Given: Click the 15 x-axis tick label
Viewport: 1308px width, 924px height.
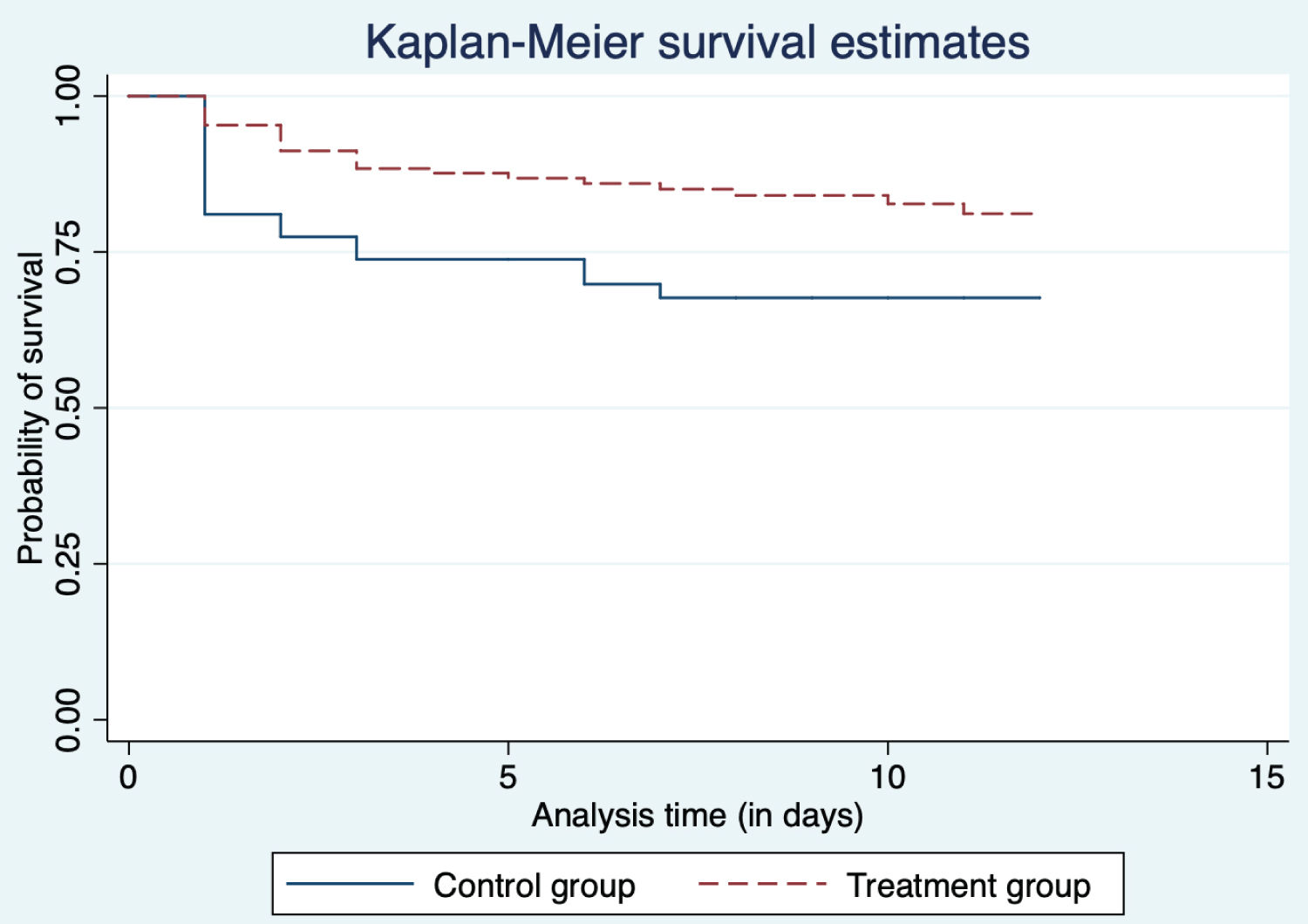Looking at the screenshot, I should coord(1266,776).
